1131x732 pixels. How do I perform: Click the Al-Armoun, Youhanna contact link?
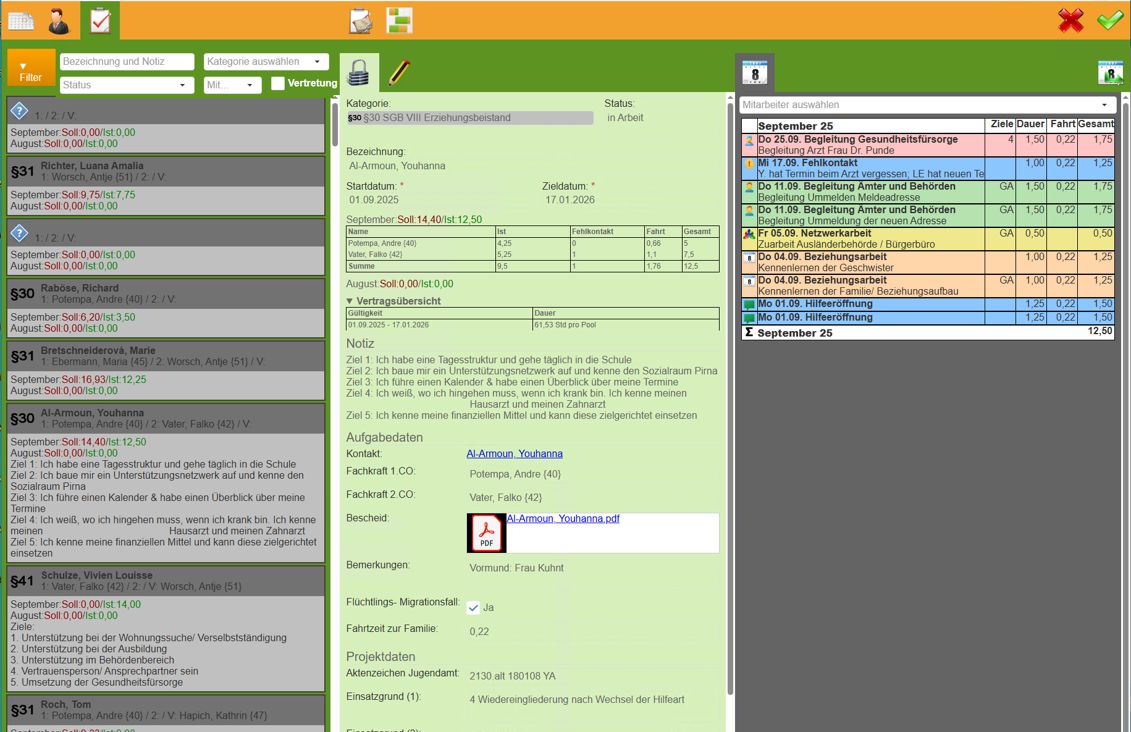[514, 454]
